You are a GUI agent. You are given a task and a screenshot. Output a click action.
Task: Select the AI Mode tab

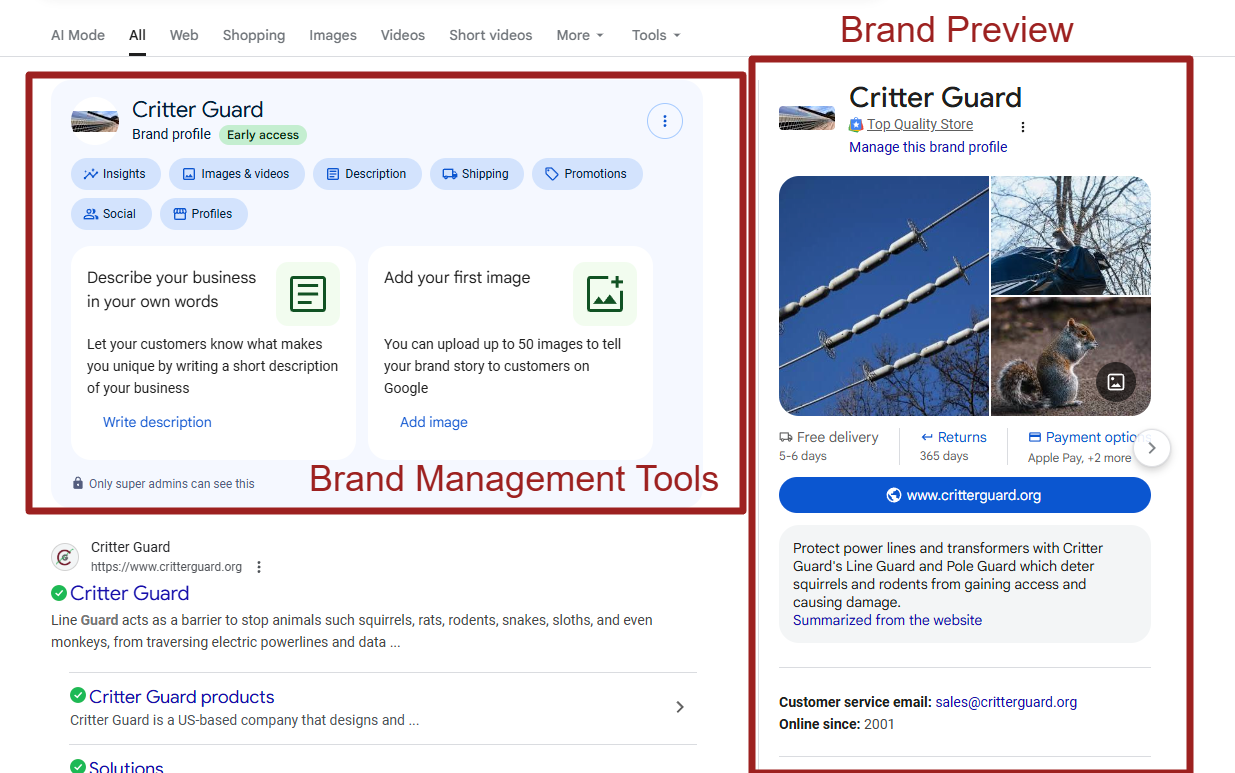[x=77, y=35]
